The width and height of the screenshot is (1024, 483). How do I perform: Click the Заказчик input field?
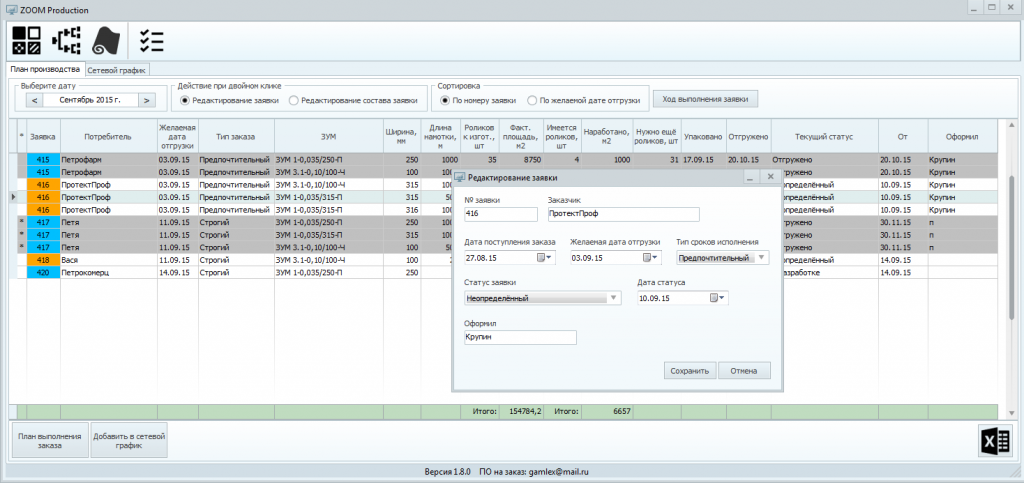point(623,213)
